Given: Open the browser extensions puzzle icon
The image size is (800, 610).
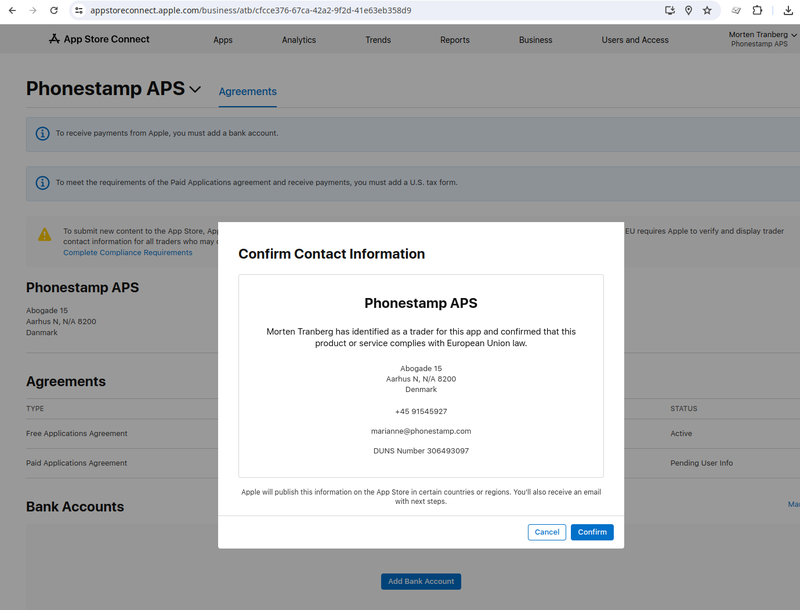Looking at the screenshot, I should [757, 10].
